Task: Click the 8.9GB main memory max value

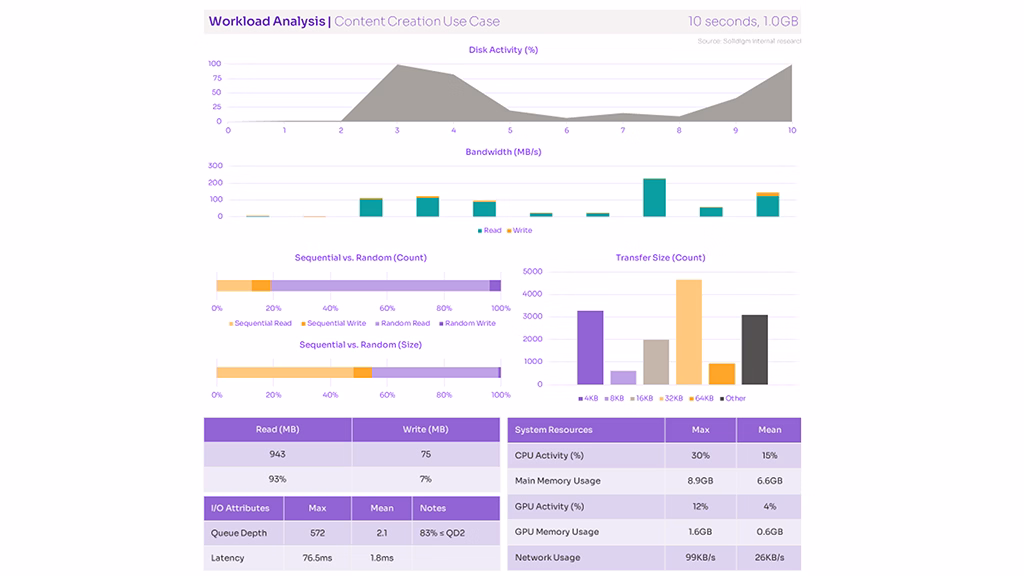Action: [700, 481]
